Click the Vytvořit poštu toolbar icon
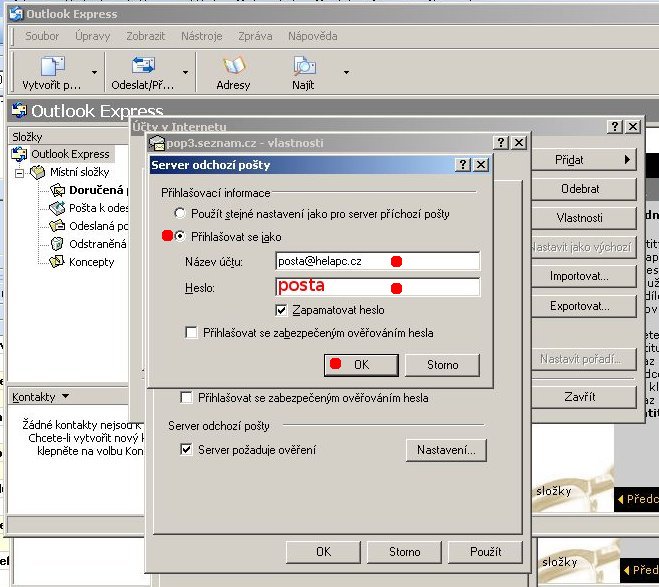Screen dimensions: 659x587 point(52,67)
